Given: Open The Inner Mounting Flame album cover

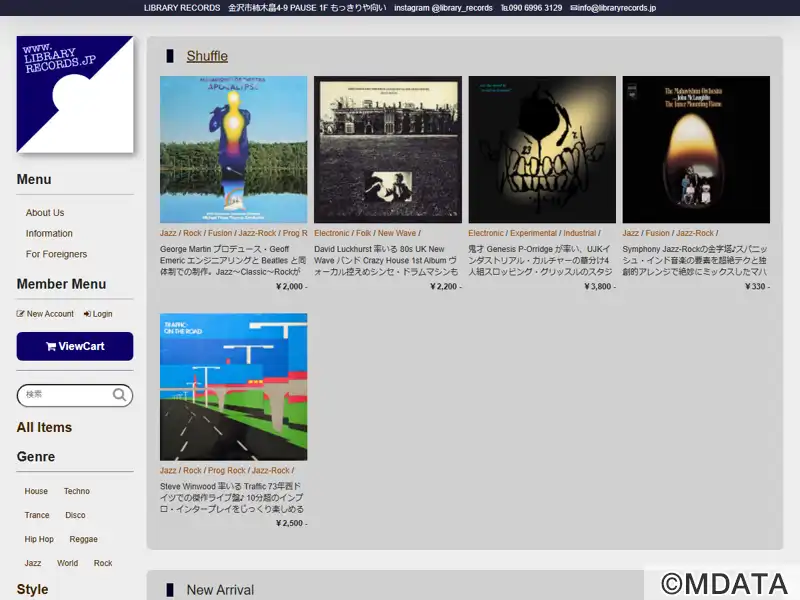Looking at the screenshot, I should click(696, 149).
